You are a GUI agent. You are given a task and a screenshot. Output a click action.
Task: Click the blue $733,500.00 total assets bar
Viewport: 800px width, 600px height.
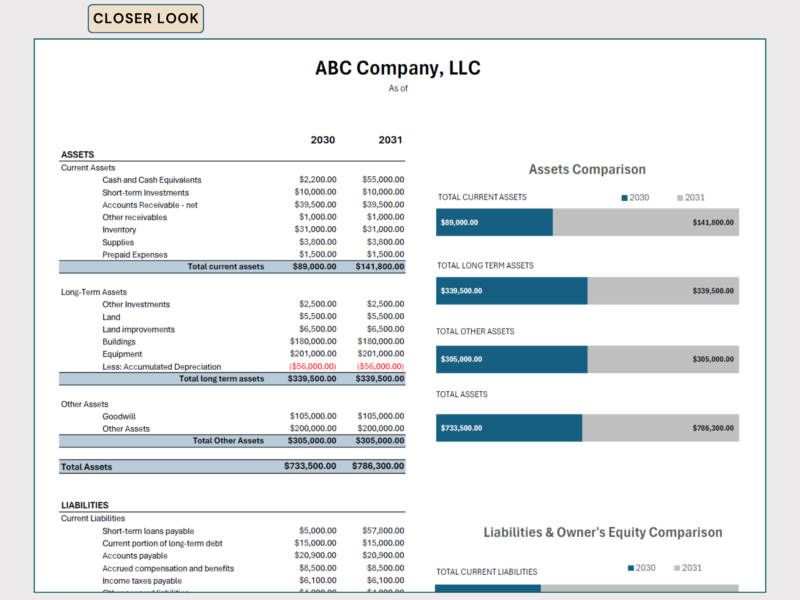[509, 428]
